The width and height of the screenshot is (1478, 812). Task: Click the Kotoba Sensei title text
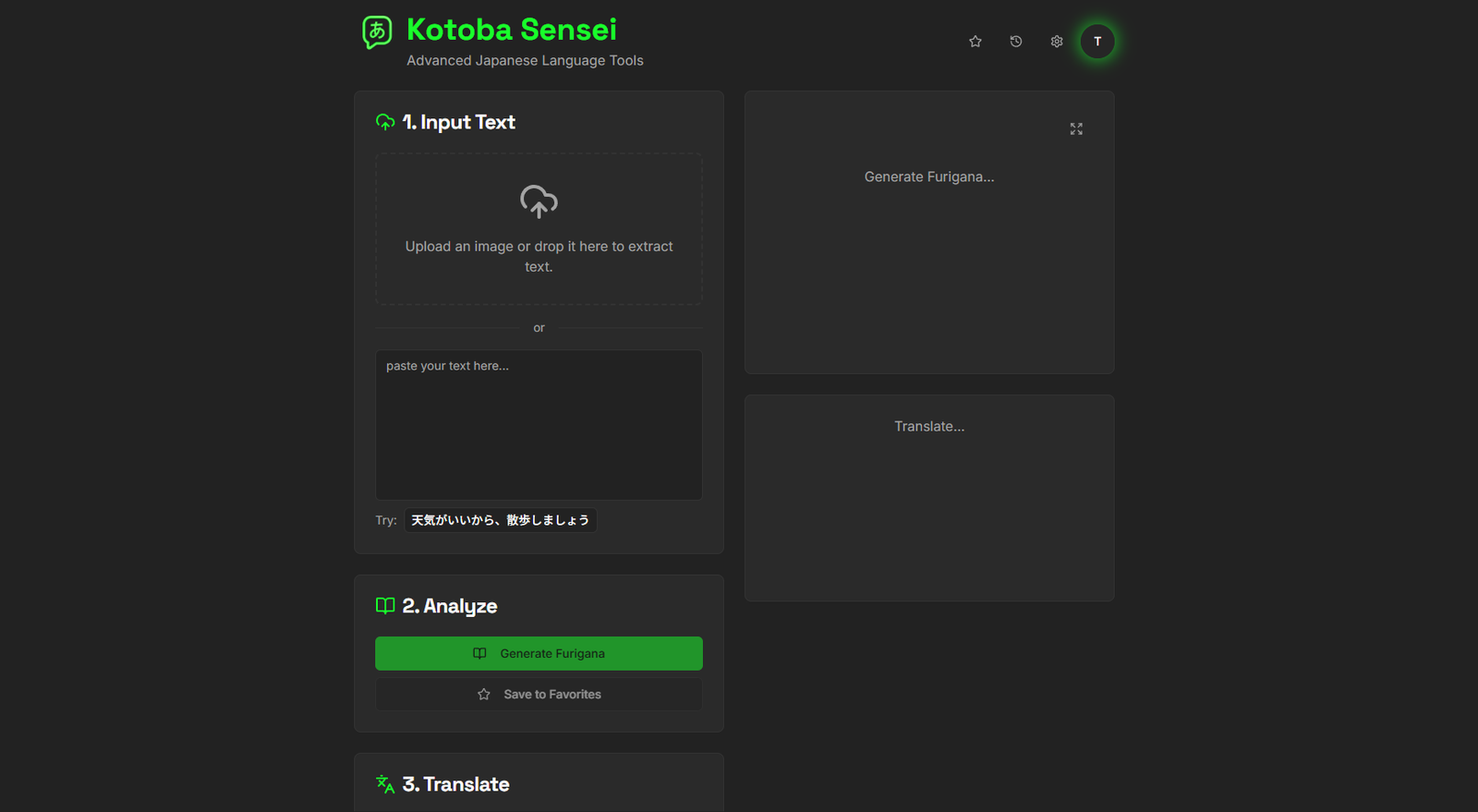(x=512, y=30)
